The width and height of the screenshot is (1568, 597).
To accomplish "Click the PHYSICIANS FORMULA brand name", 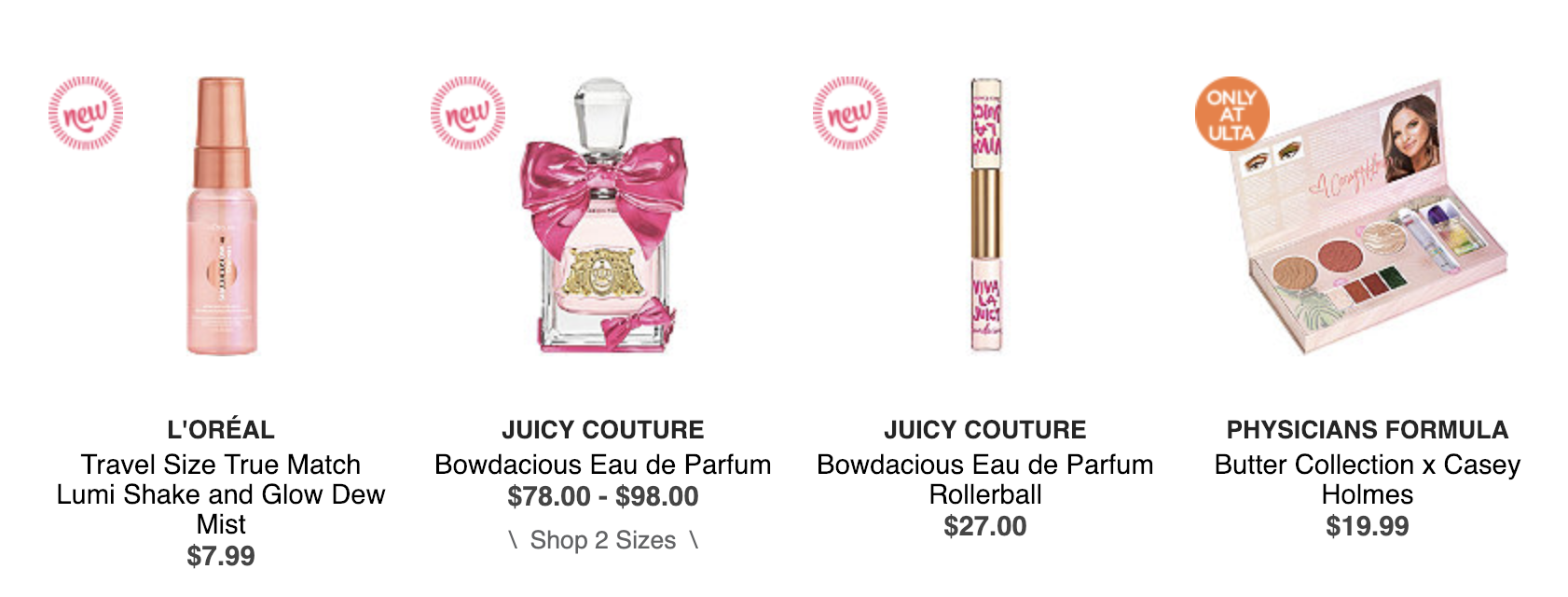I will pos(1368,430).
